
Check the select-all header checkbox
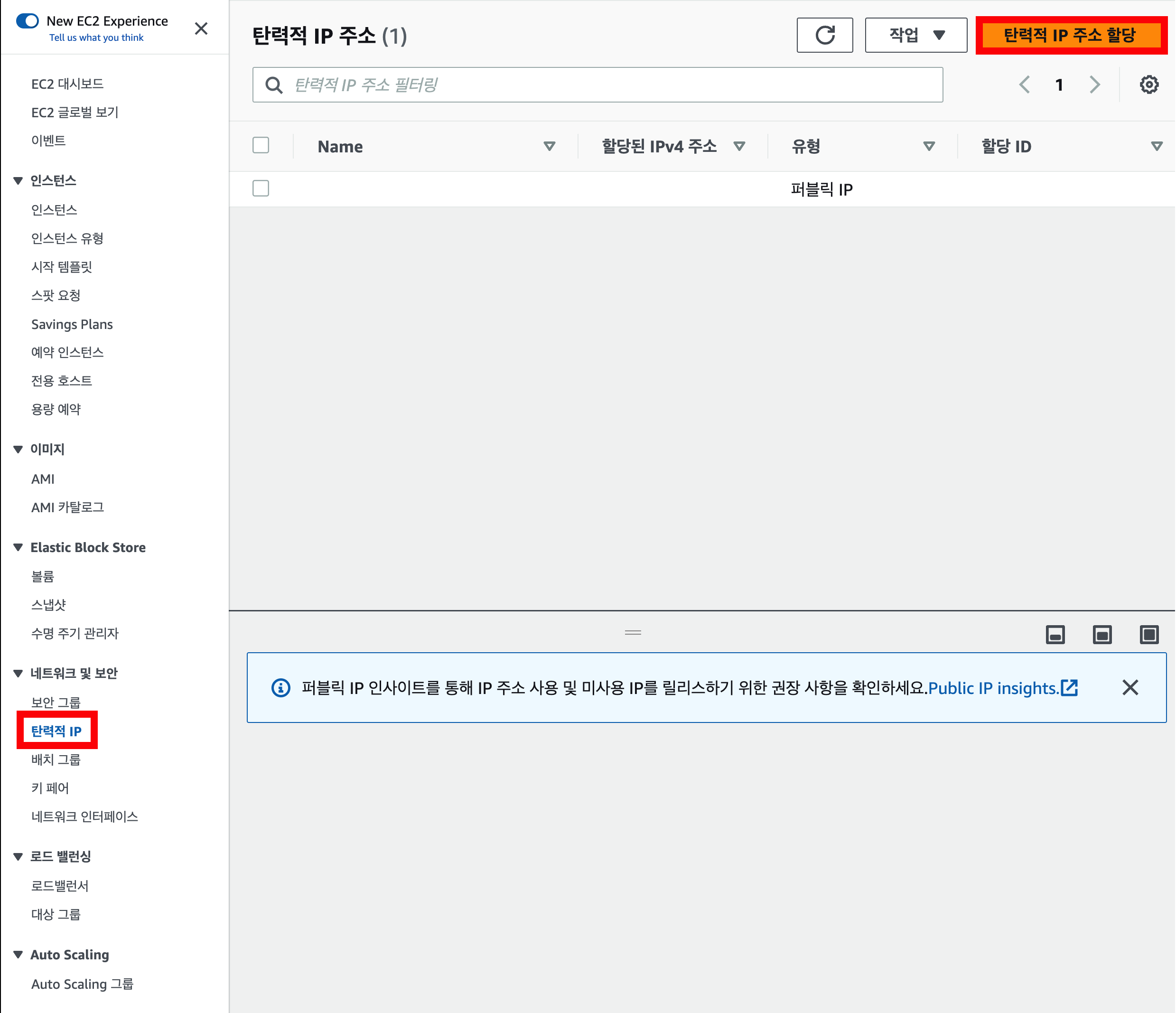click(261, 145)
